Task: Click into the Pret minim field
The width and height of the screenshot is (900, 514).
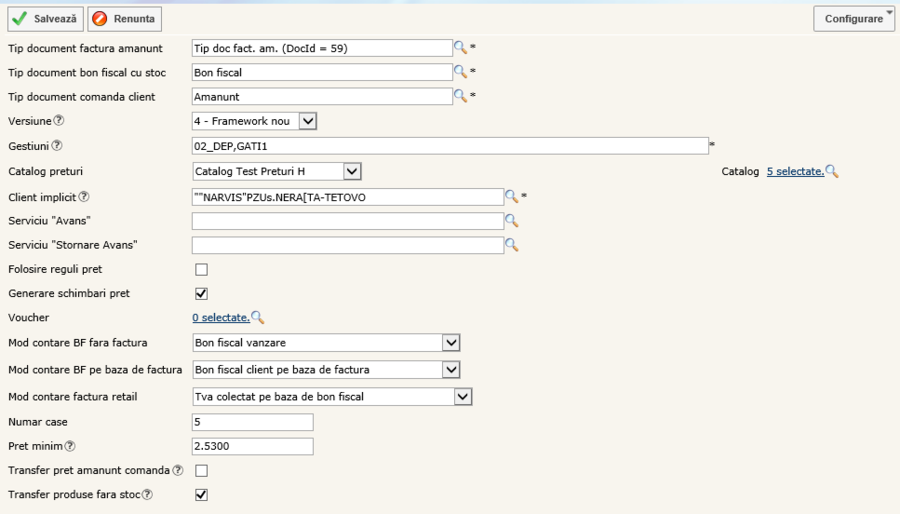Action: point(252,446)
